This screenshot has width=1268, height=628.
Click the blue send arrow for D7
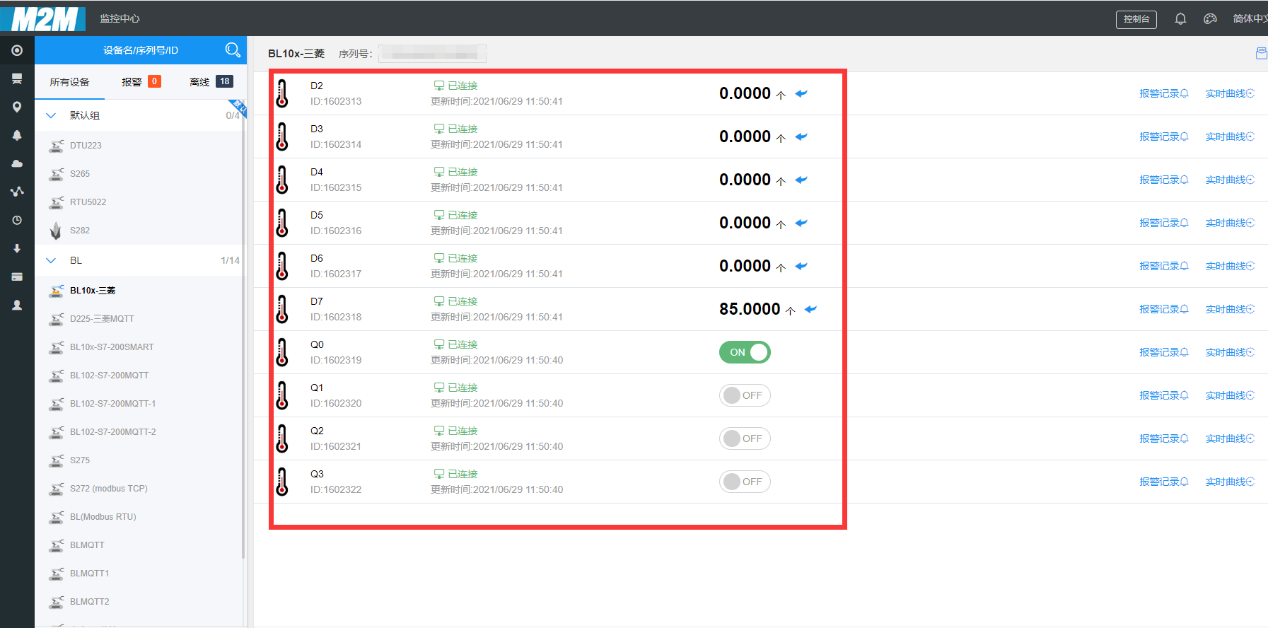click(811, 309)
